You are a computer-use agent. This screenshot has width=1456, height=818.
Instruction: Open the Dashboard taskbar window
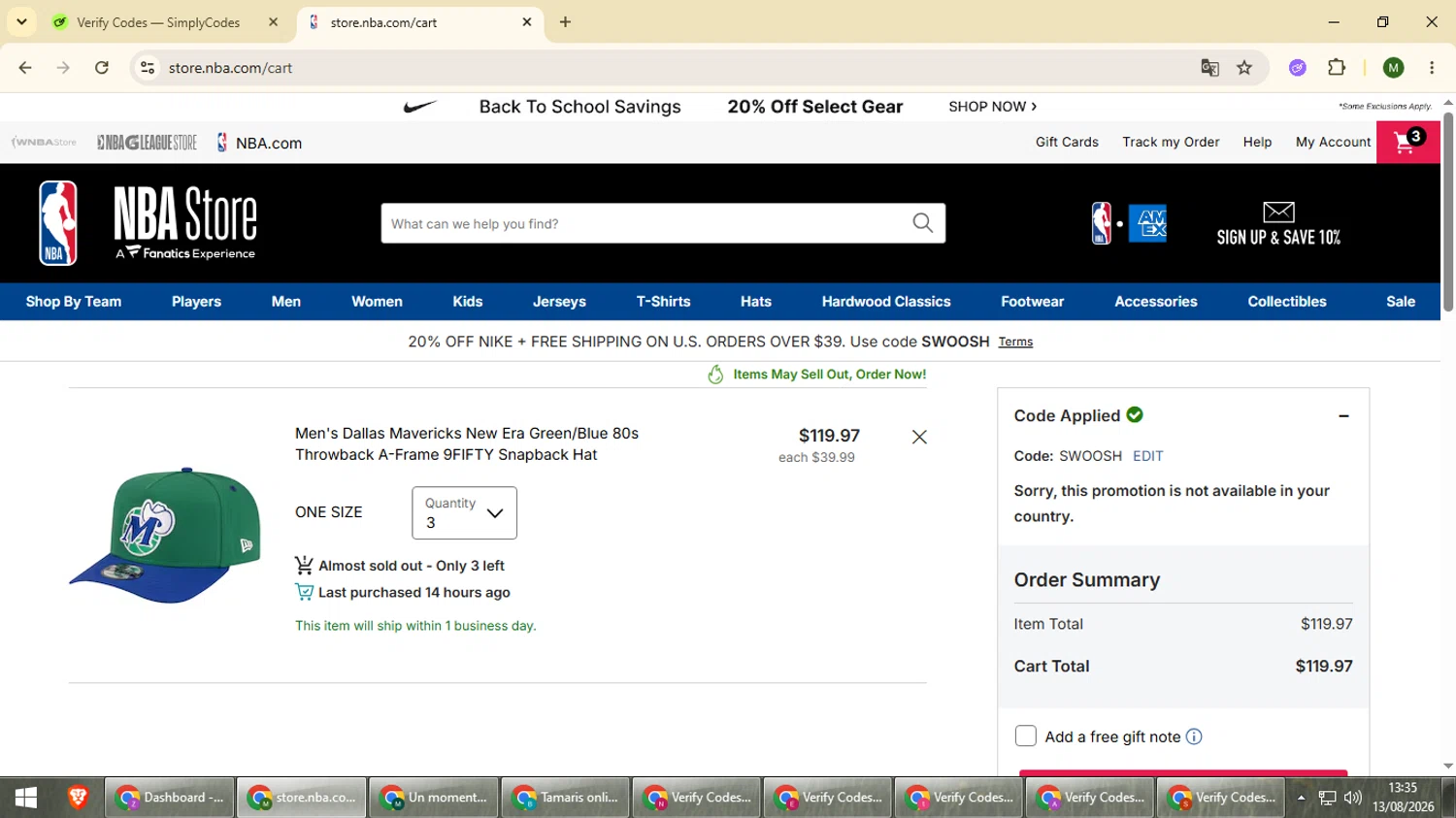(170, 798)
